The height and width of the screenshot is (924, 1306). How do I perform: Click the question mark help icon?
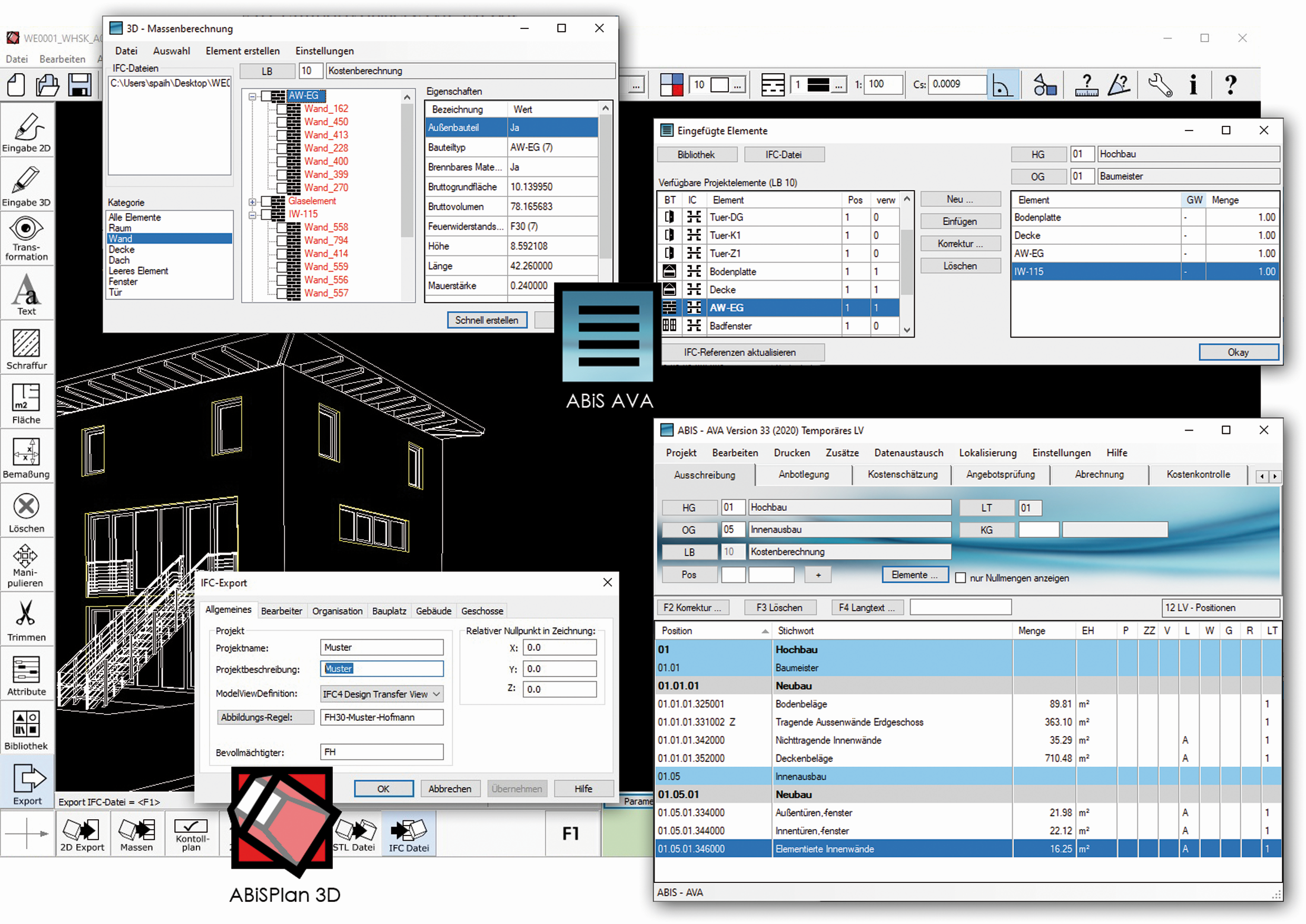[x=1230, y=85]
